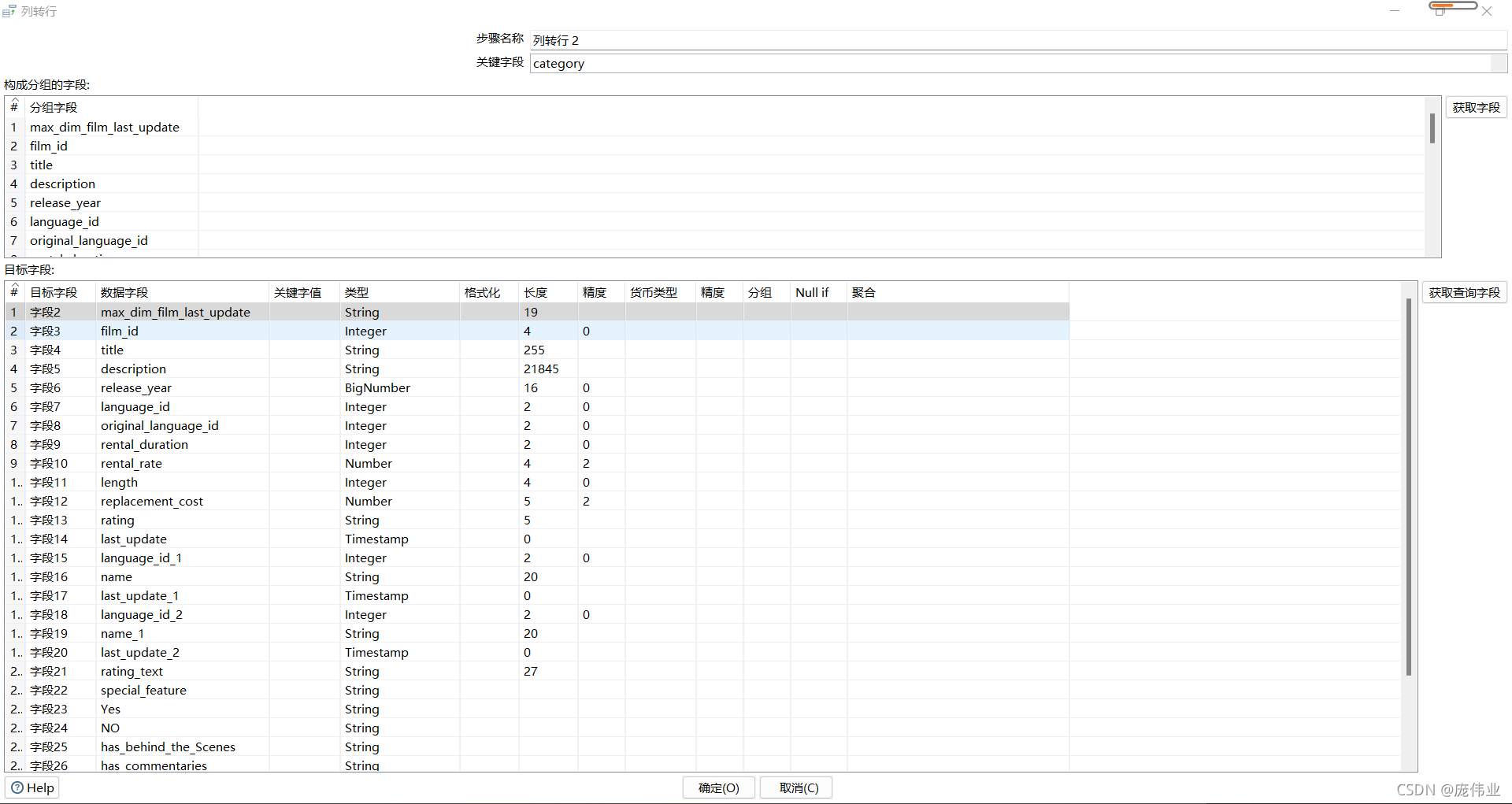
Task: Click the 聚合 column header
Action: pos(958,292)
